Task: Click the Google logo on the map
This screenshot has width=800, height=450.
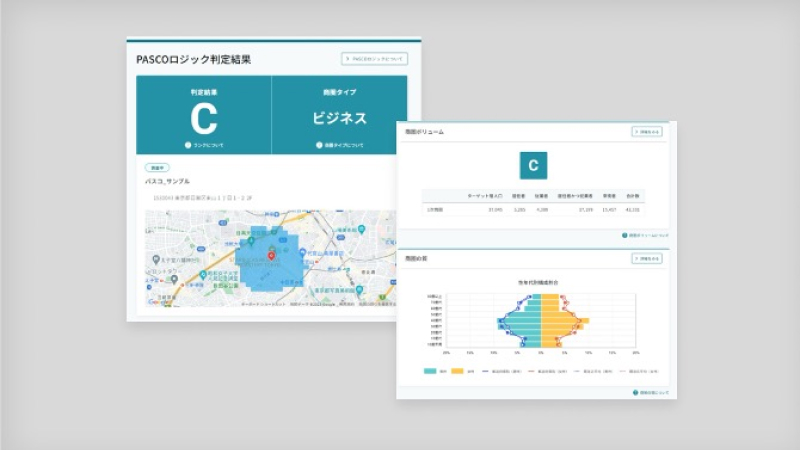Action: point(158,302)
